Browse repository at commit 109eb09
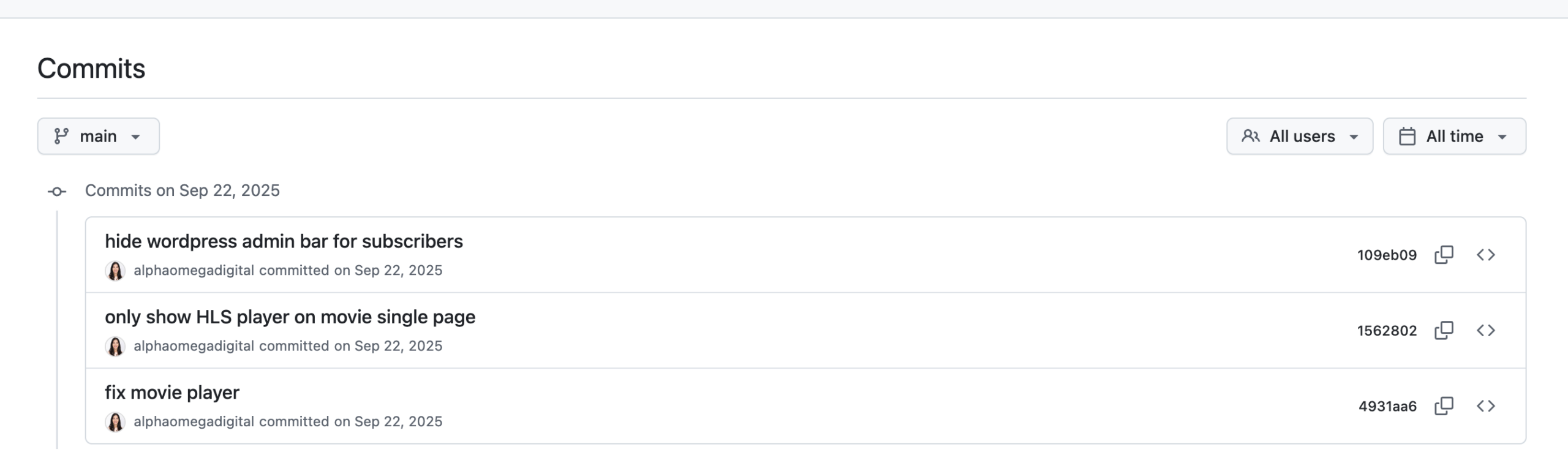 click(1486, 255)
